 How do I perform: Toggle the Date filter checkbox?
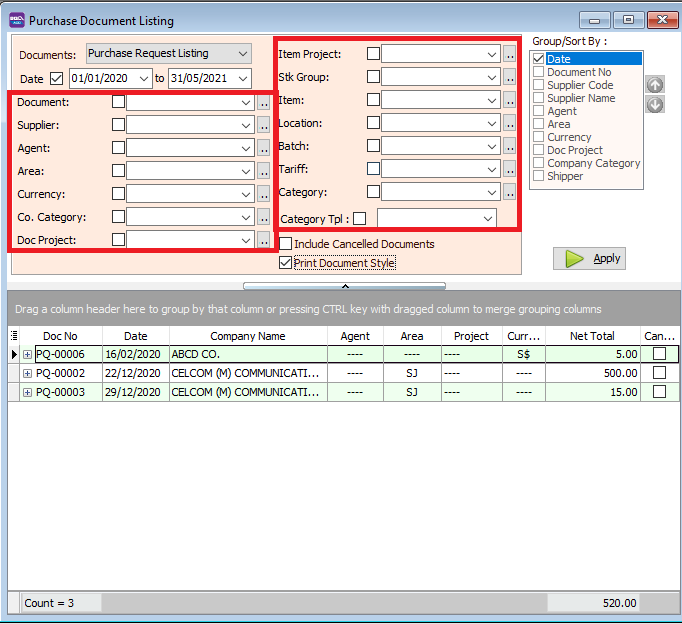(x=56, y=79)
